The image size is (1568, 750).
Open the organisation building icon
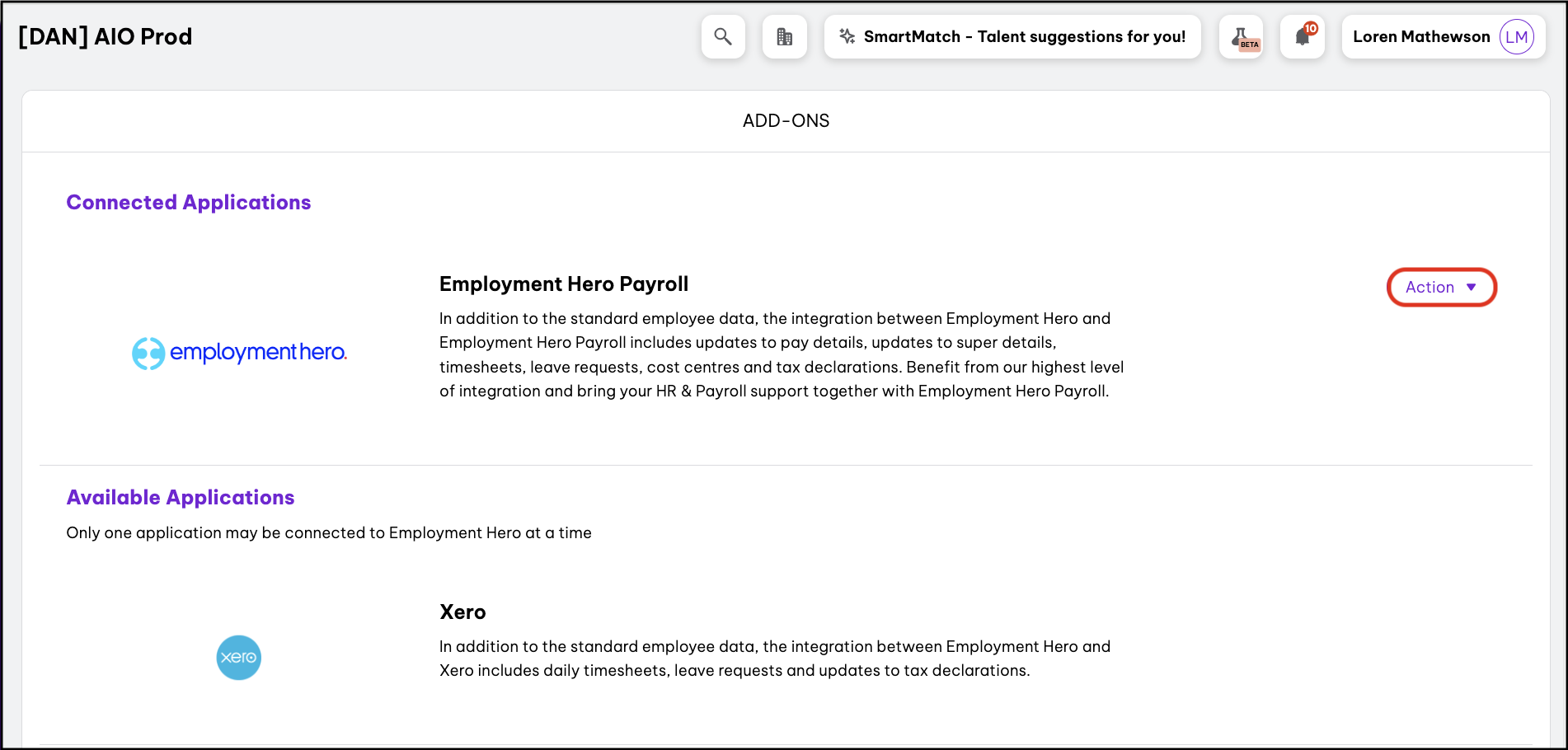[x=784, y=37]
